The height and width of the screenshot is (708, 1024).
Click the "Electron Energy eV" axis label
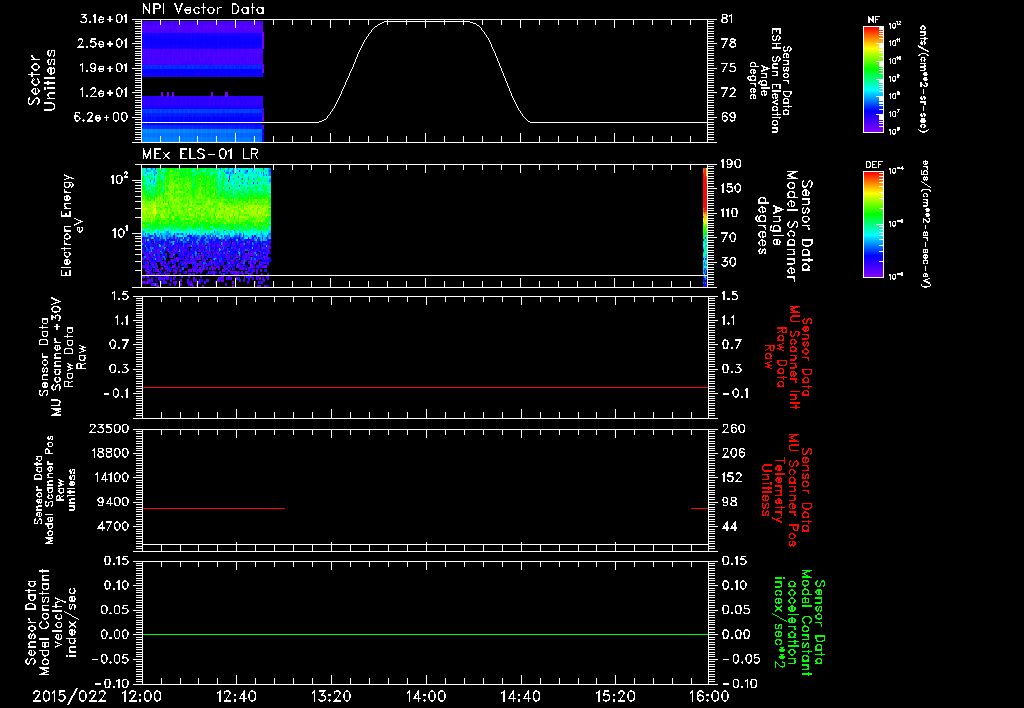click(x=72, y=225)
